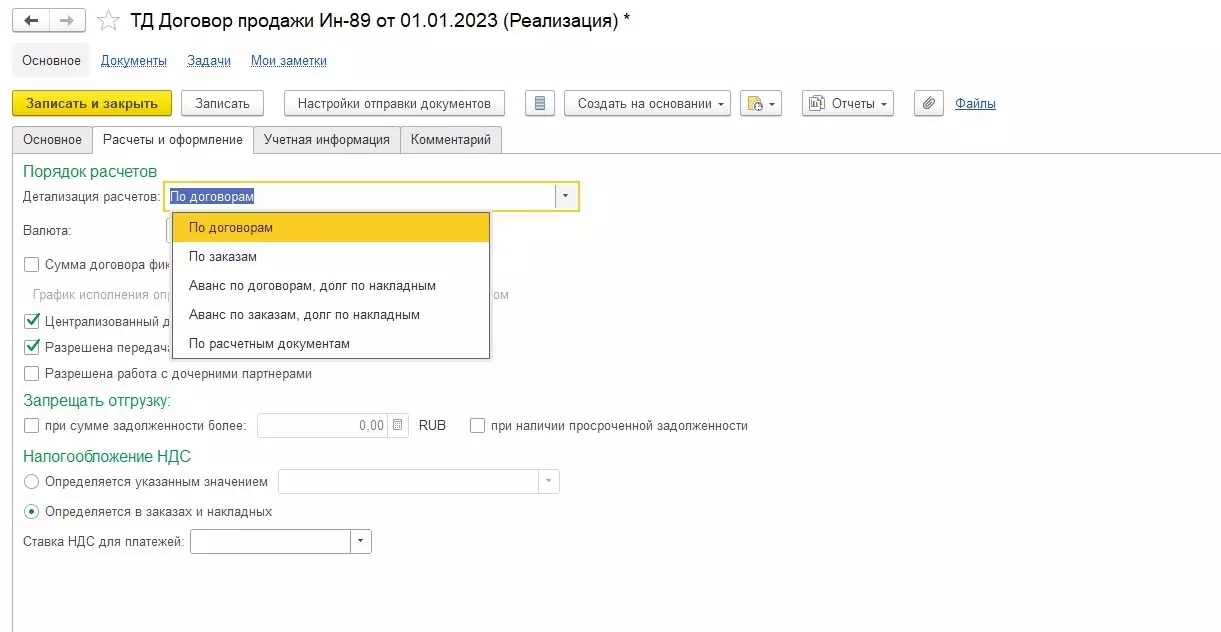Select Определяется указанным значением radio button
This screenshot has width=1221, height=632.
point(32,482)
